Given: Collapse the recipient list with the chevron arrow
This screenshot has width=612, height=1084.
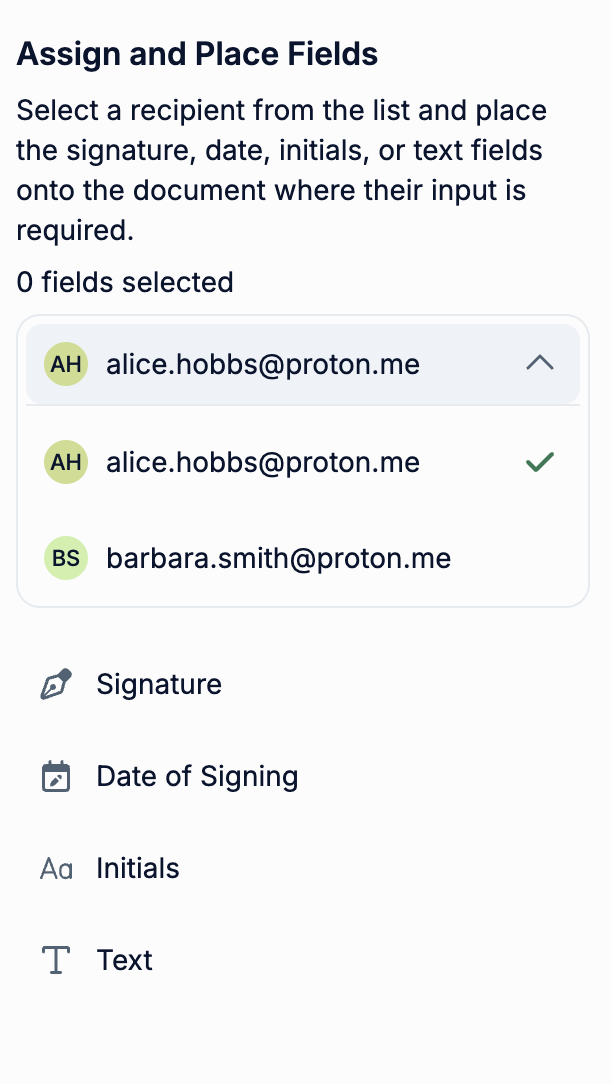Looking at the screenshot, I should 540,364.
